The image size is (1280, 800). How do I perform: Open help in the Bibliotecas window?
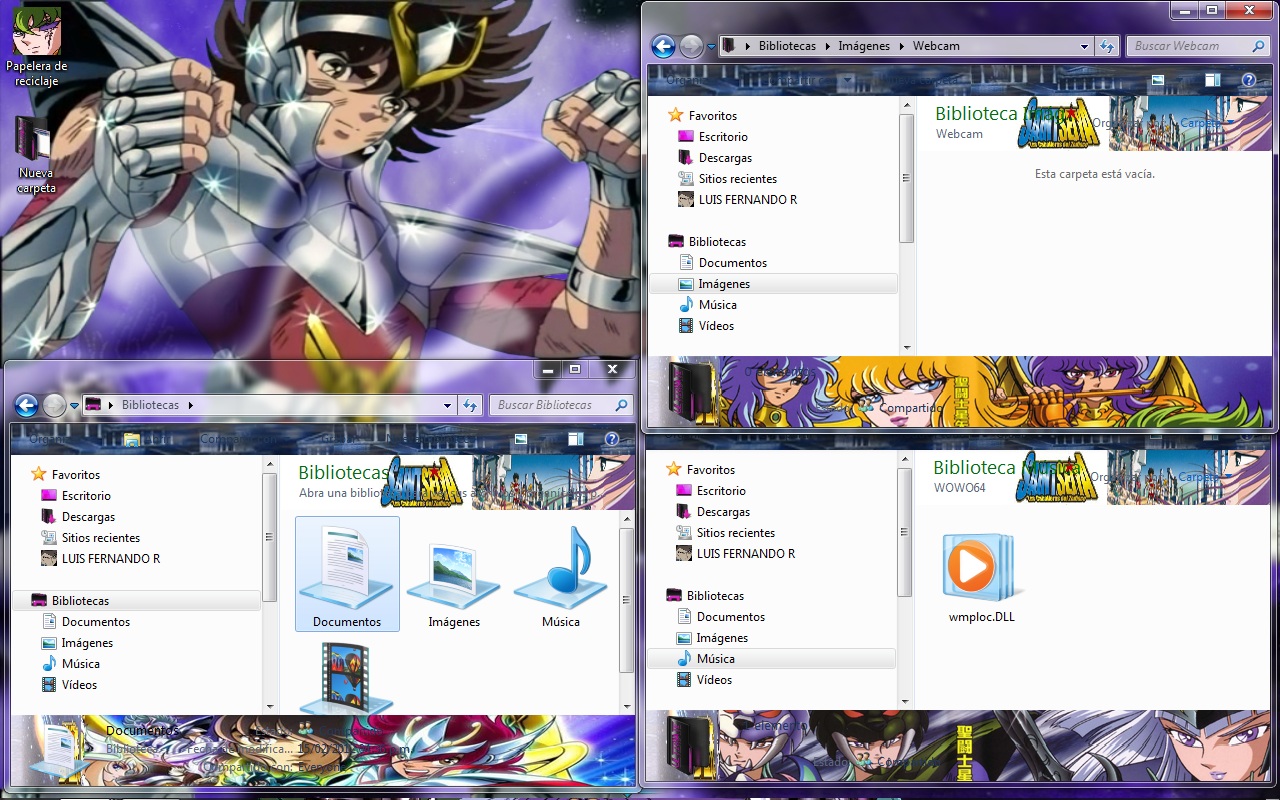click(612, 439)
